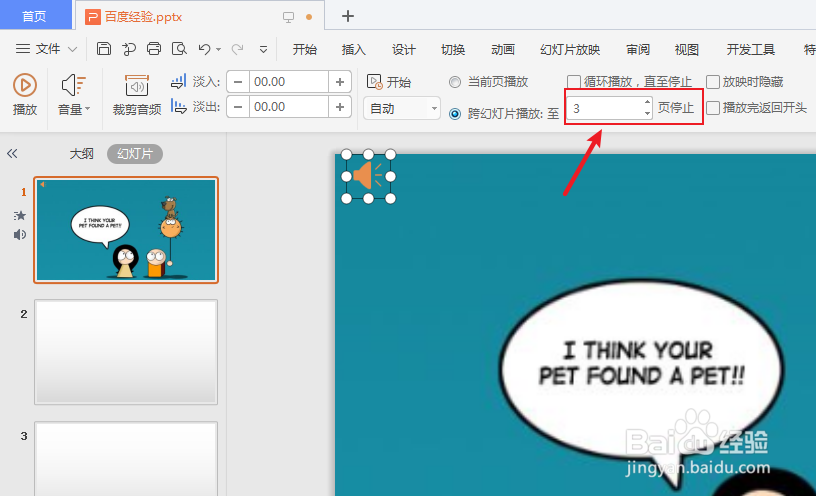
Task: Click animation star icon beside slide 1
Action: (20, 215)
